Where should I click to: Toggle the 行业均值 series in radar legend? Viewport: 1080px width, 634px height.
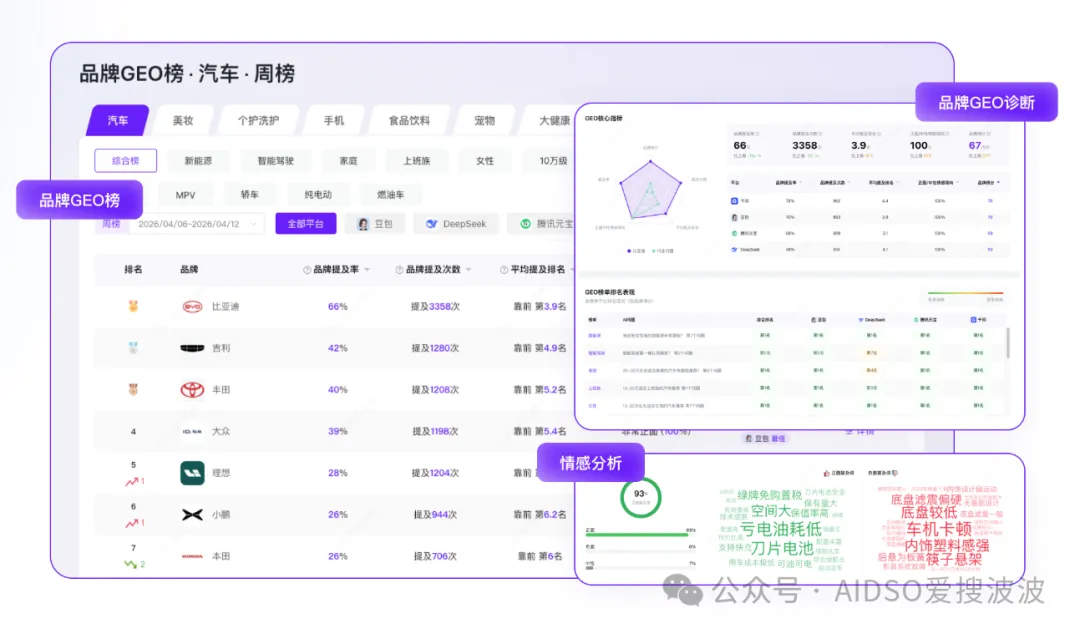click(663, 251)
